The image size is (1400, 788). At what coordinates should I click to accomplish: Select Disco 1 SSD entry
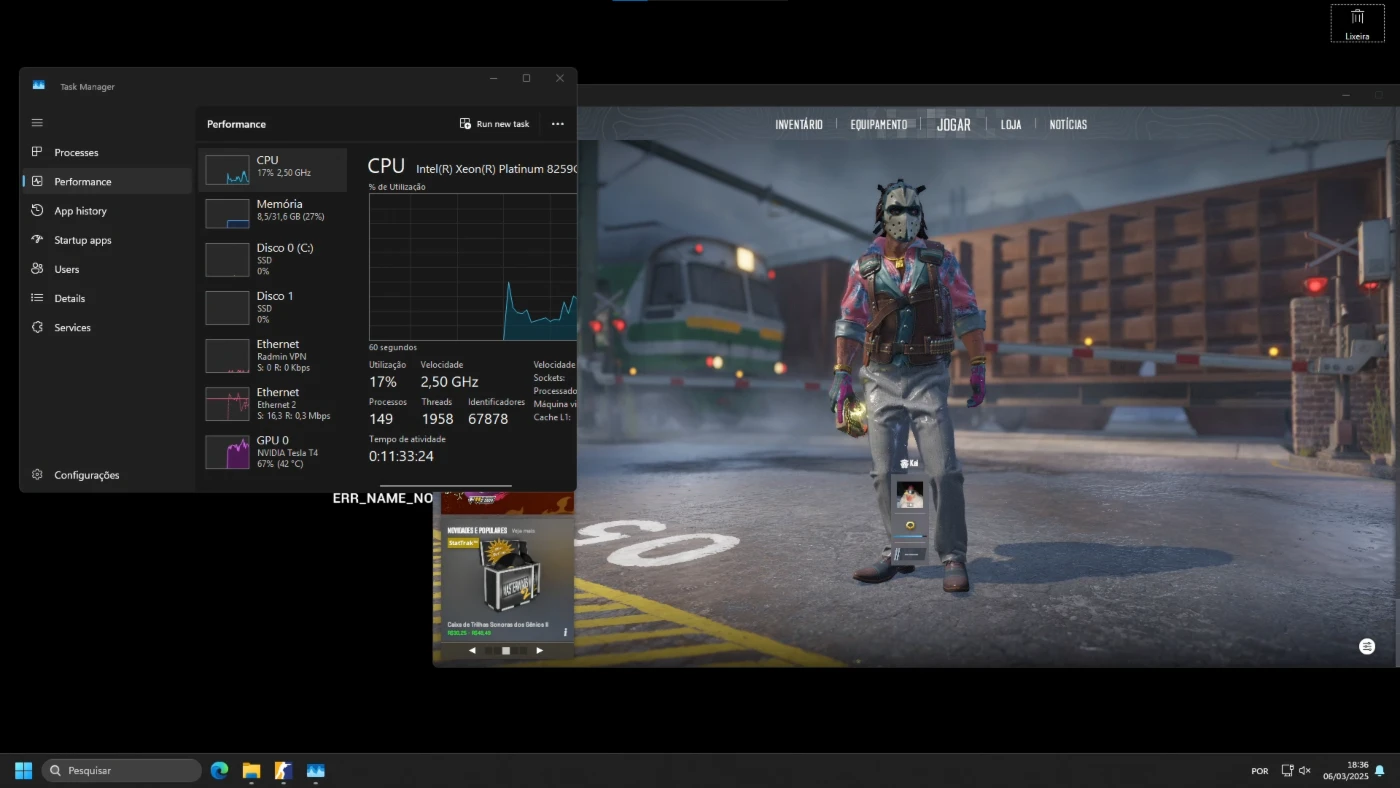tap(273, 307)
